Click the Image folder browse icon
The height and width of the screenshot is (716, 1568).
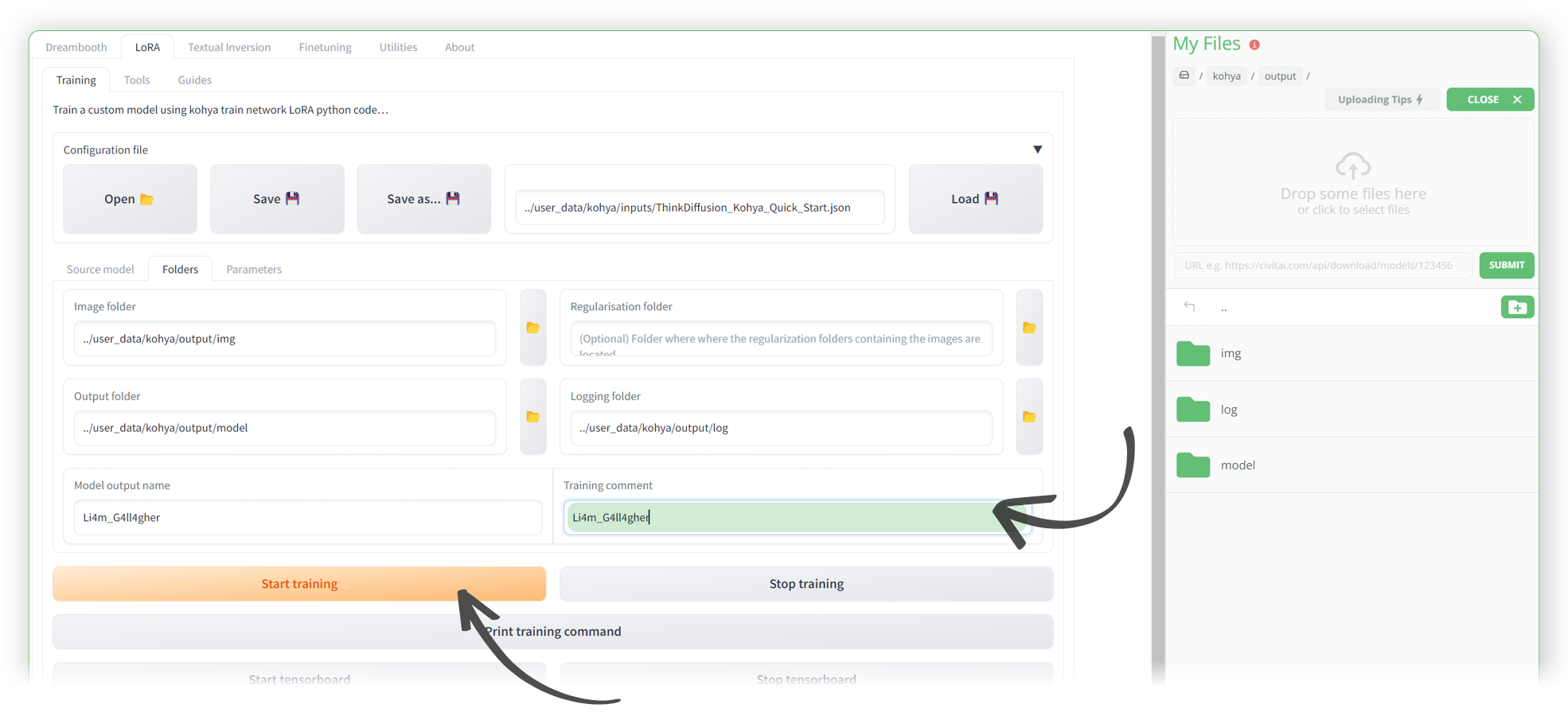[x=533, y=328]
